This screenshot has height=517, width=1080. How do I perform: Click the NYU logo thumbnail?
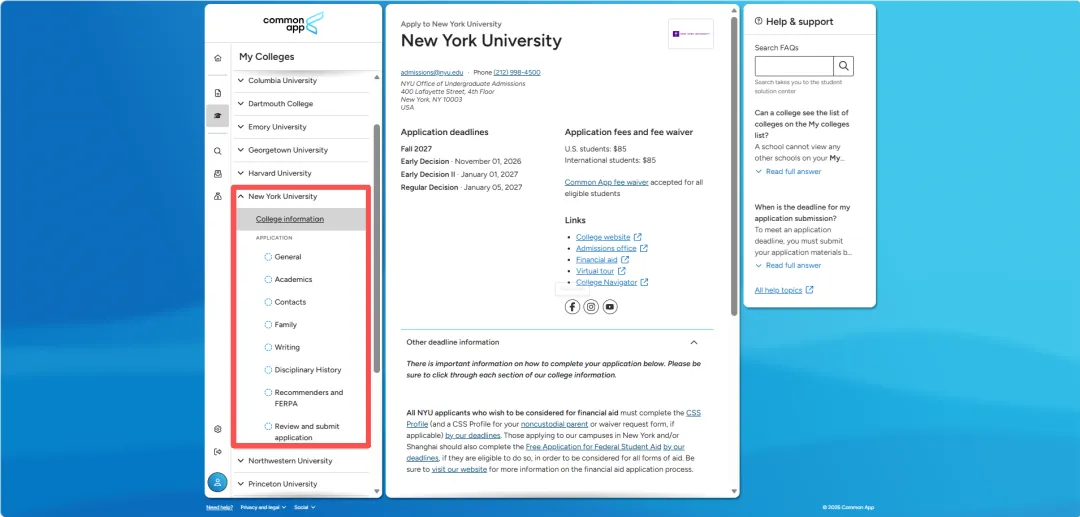point(691,34)
